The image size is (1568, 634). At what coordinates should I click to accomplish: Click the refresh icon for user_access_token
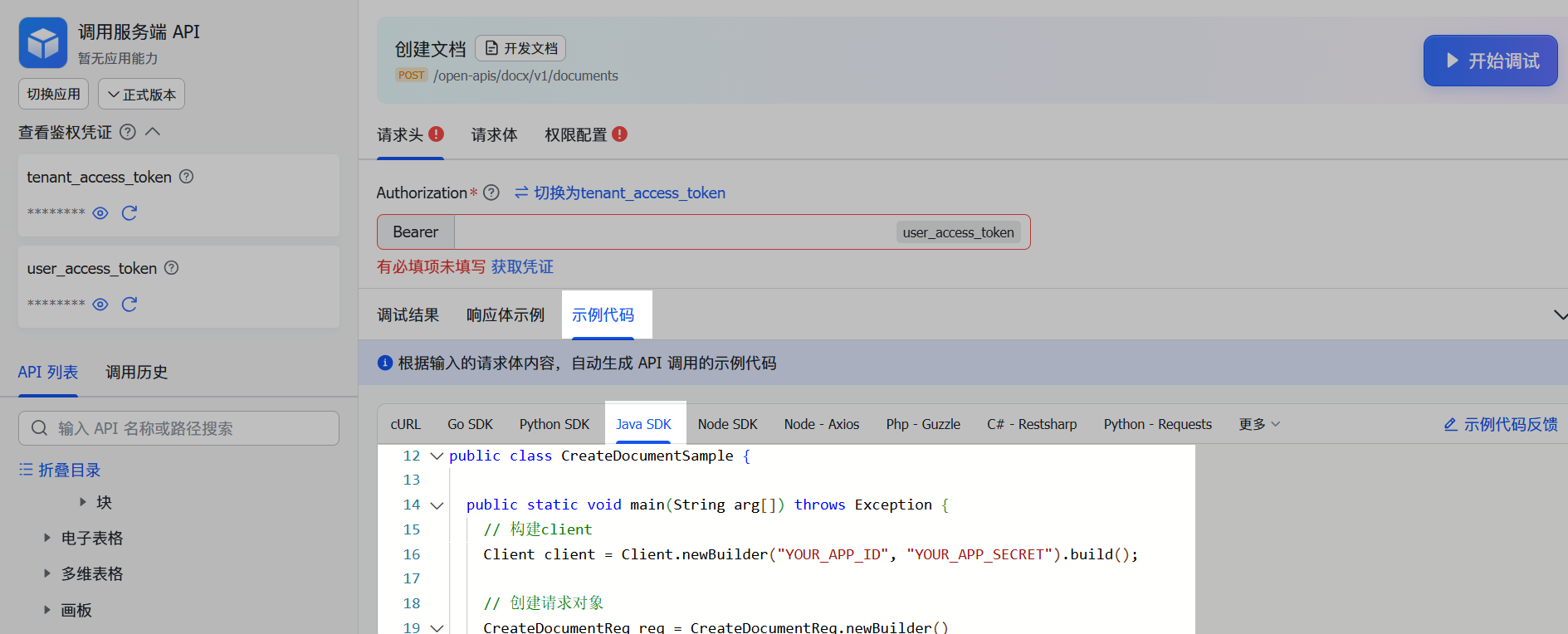pyautogui.click(x=129, y=305)
